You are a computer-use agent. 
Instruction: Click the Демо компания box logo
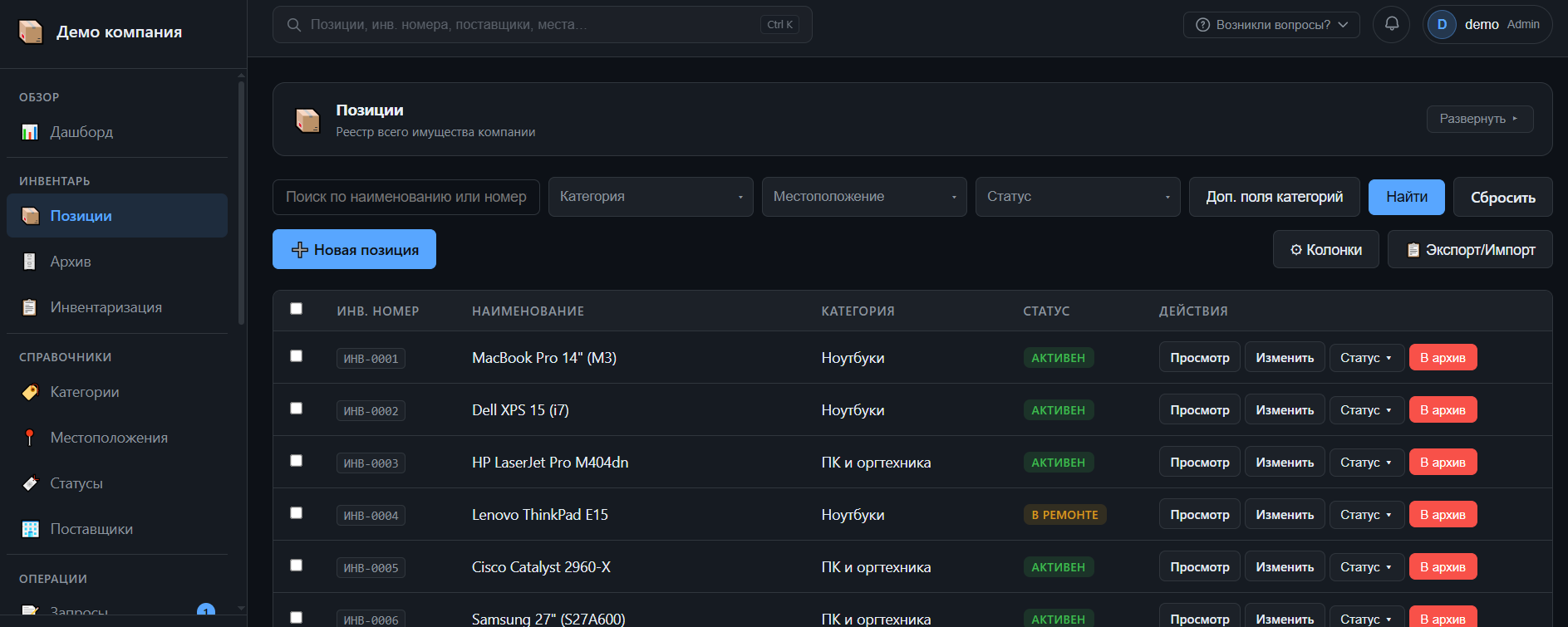31,32
